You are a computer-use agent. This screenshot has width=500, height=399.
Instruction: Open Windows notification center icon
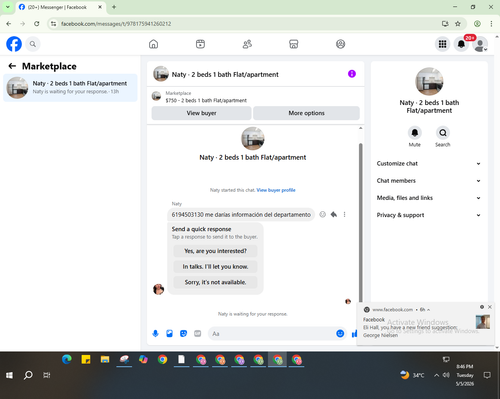click(x=487, y=375)
